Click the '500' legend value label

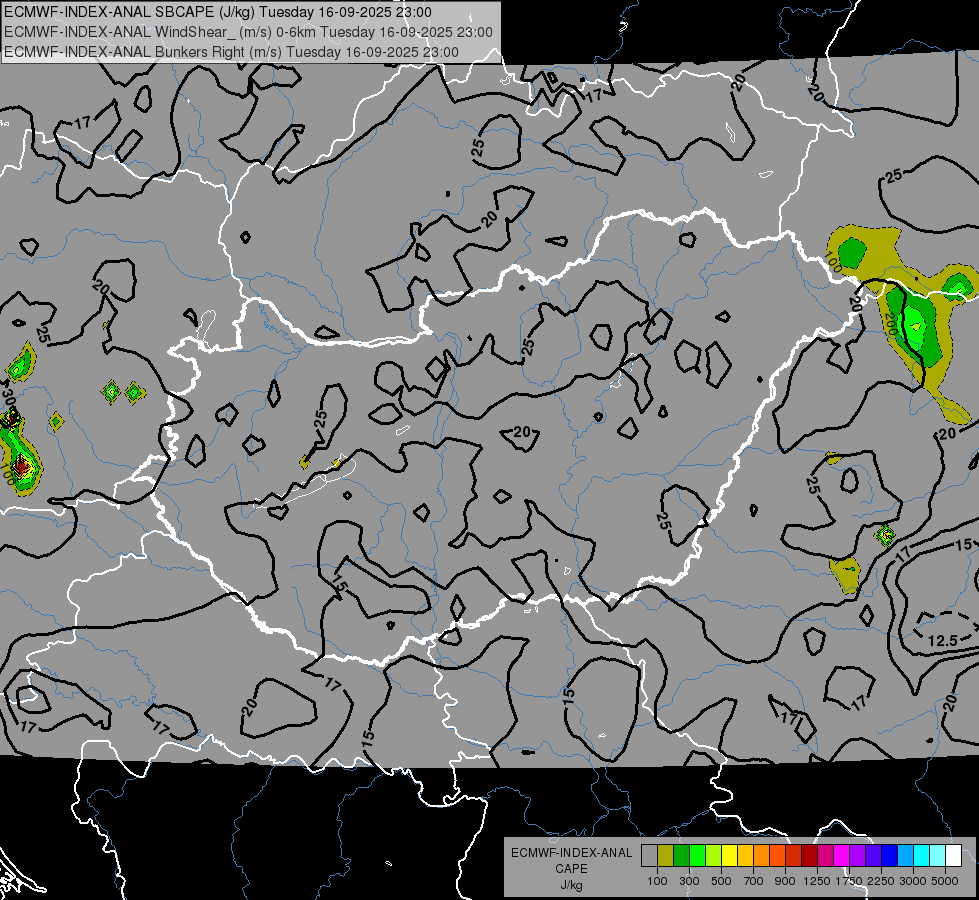[721, 881]
